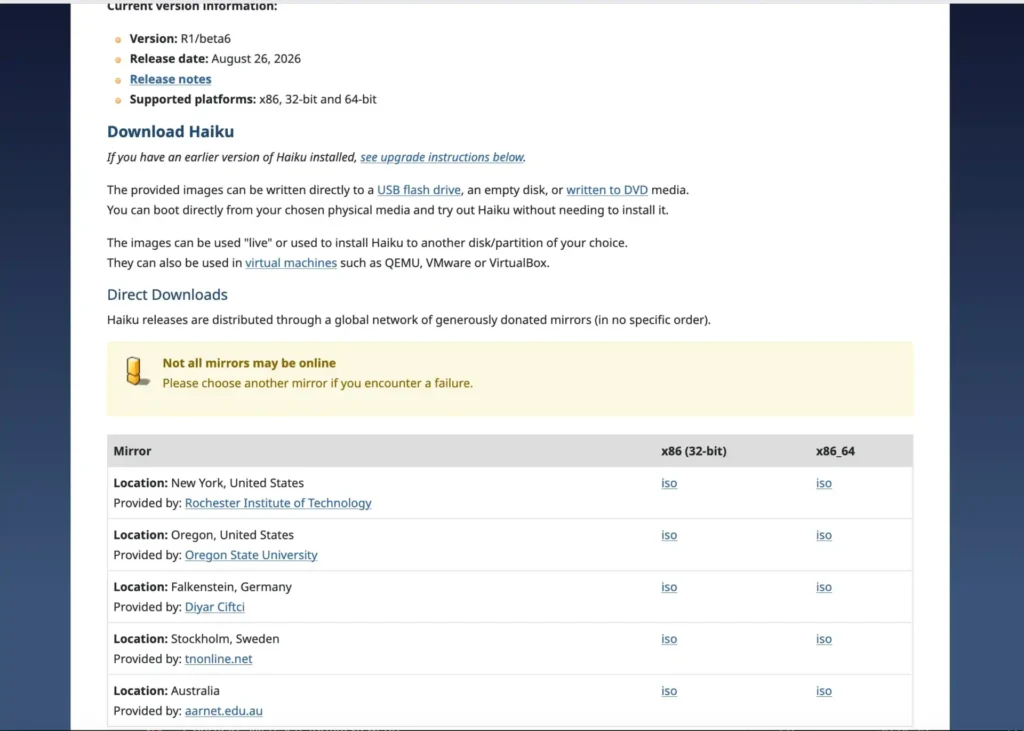Open the tnonline.net mirror link

point(218,658)
